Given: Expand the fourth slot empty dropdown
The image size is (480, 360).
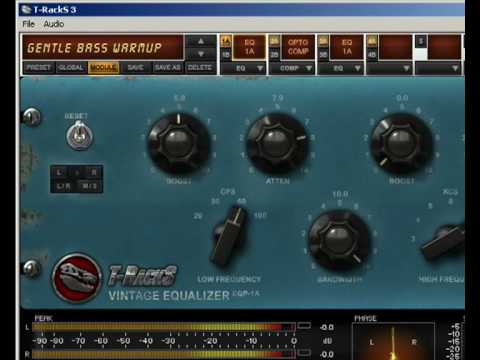Looking at the screenshot, I should (389, 68).
